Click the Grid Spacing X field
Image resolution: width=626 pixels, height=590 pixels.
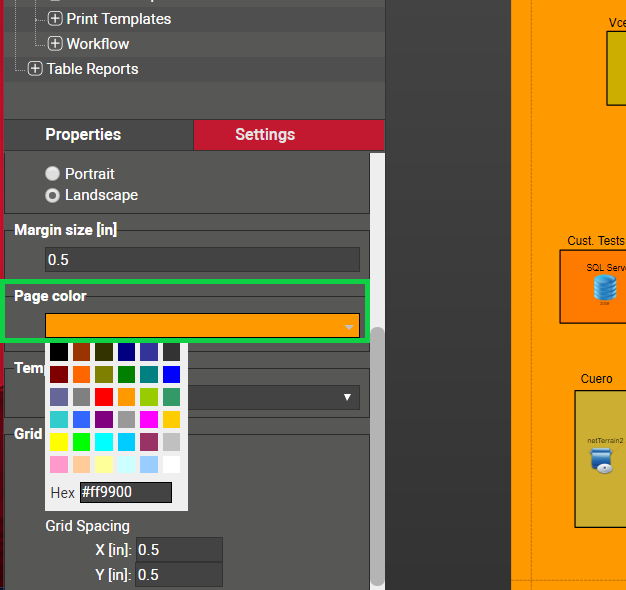179,550
